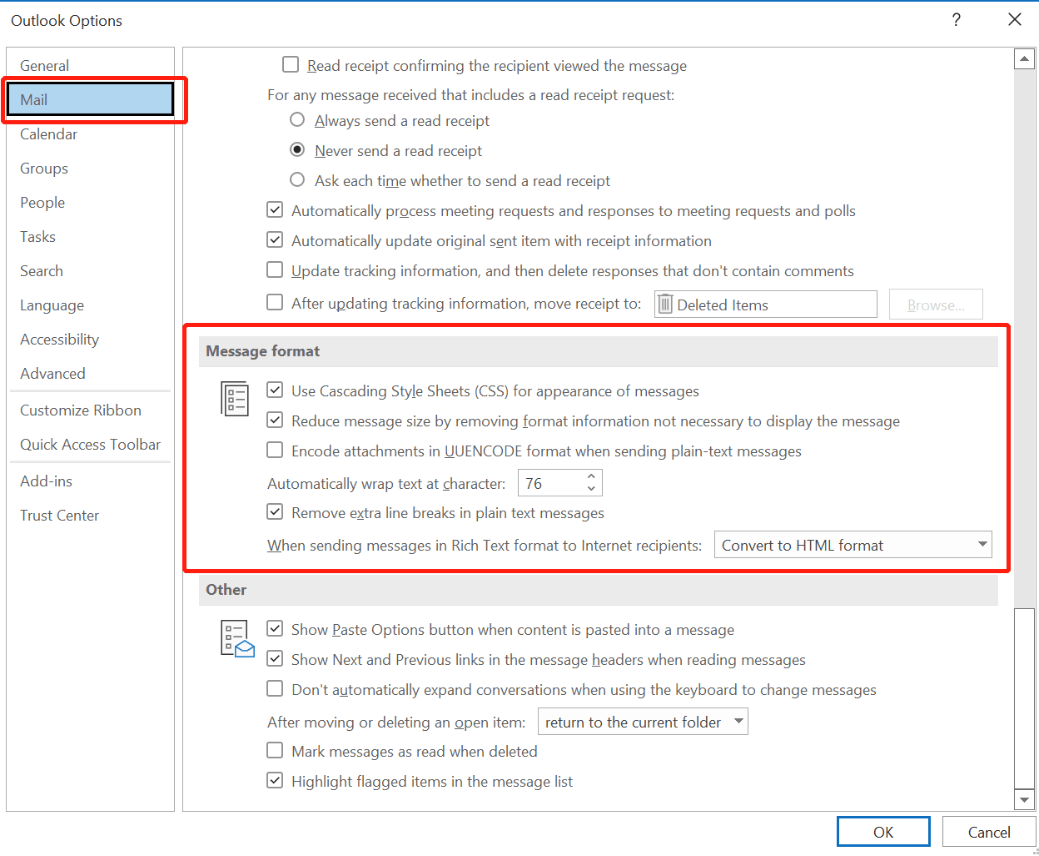Toggle Automatically update original sent item checkbox
Screen dimensions: 1039x856
[x=274, y=240]
